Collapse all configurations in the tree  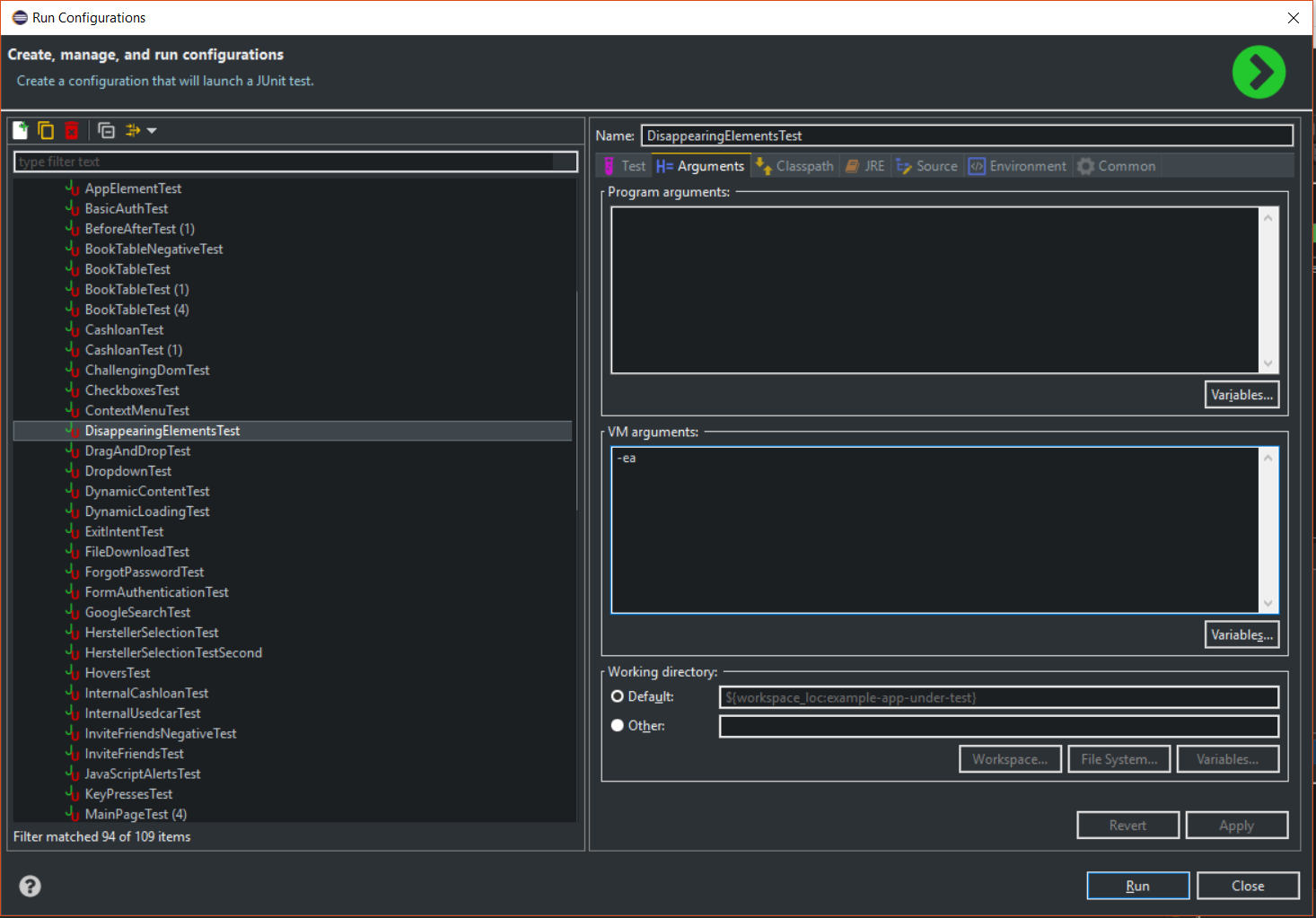point(106,131)
